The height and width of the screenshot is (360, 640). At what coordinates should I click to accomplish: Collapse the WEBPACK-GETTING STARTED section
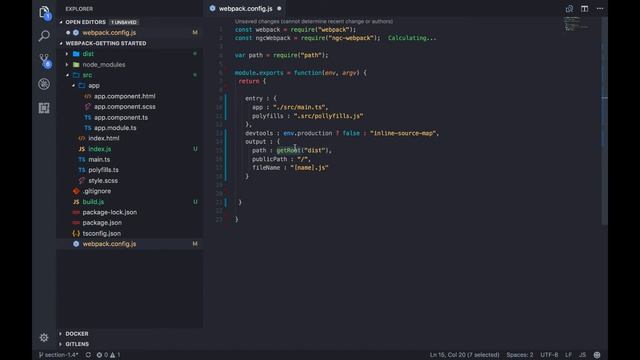106,43
